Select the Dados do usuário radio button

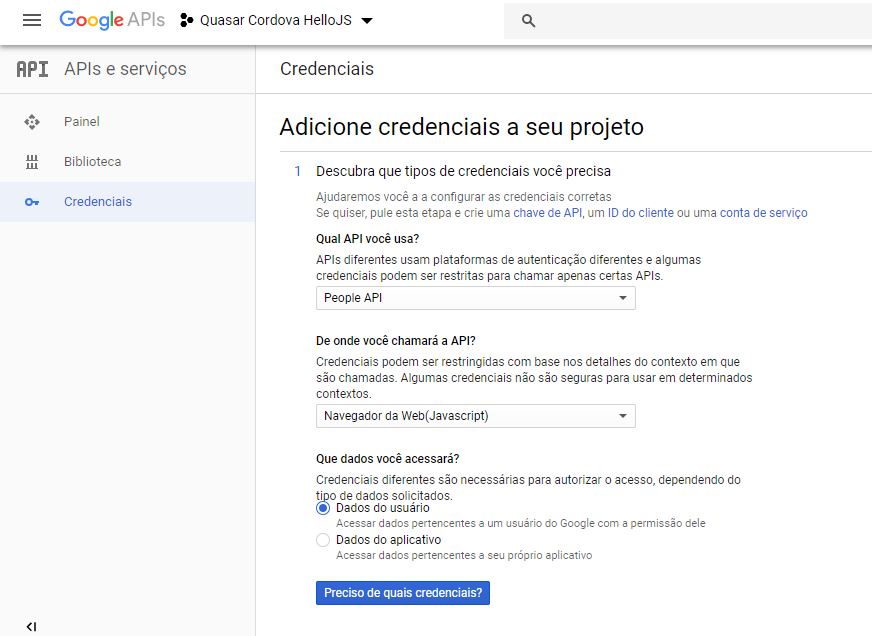click(x=323, y=508)
